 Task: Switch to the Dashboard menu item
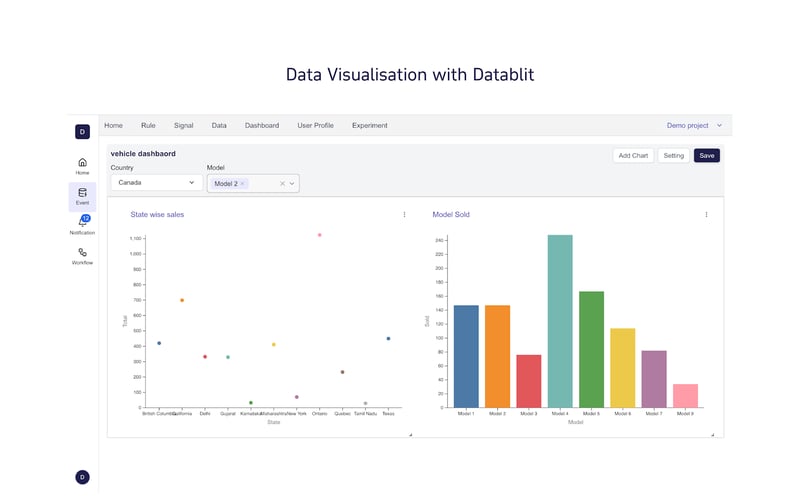click(x=262, y=126)
